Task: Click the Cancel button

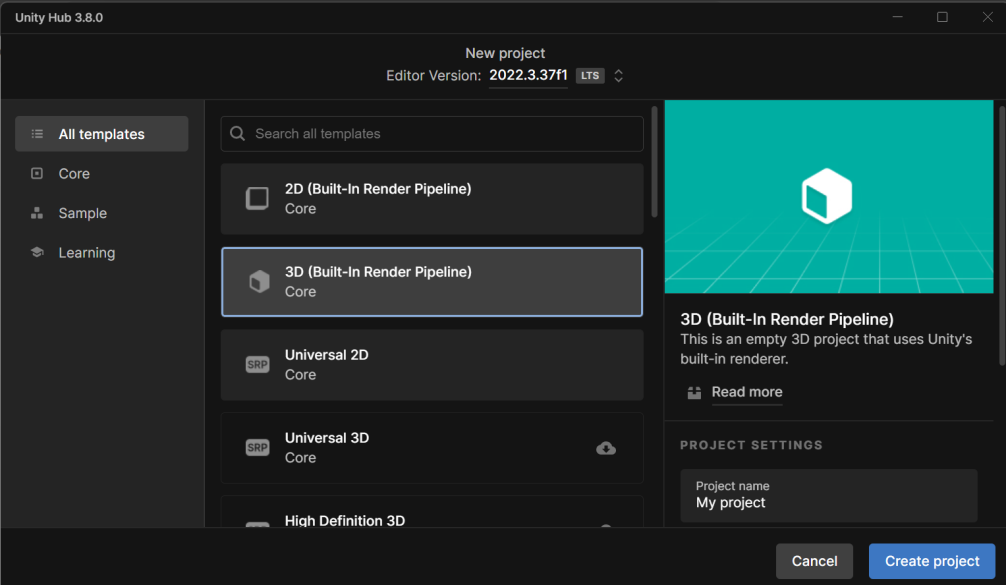Action: click(814, 561)
